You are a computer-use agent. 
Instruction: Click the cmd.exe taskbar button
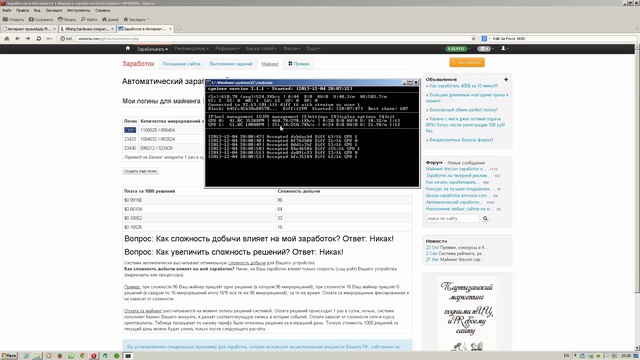(x=128, y=356)
